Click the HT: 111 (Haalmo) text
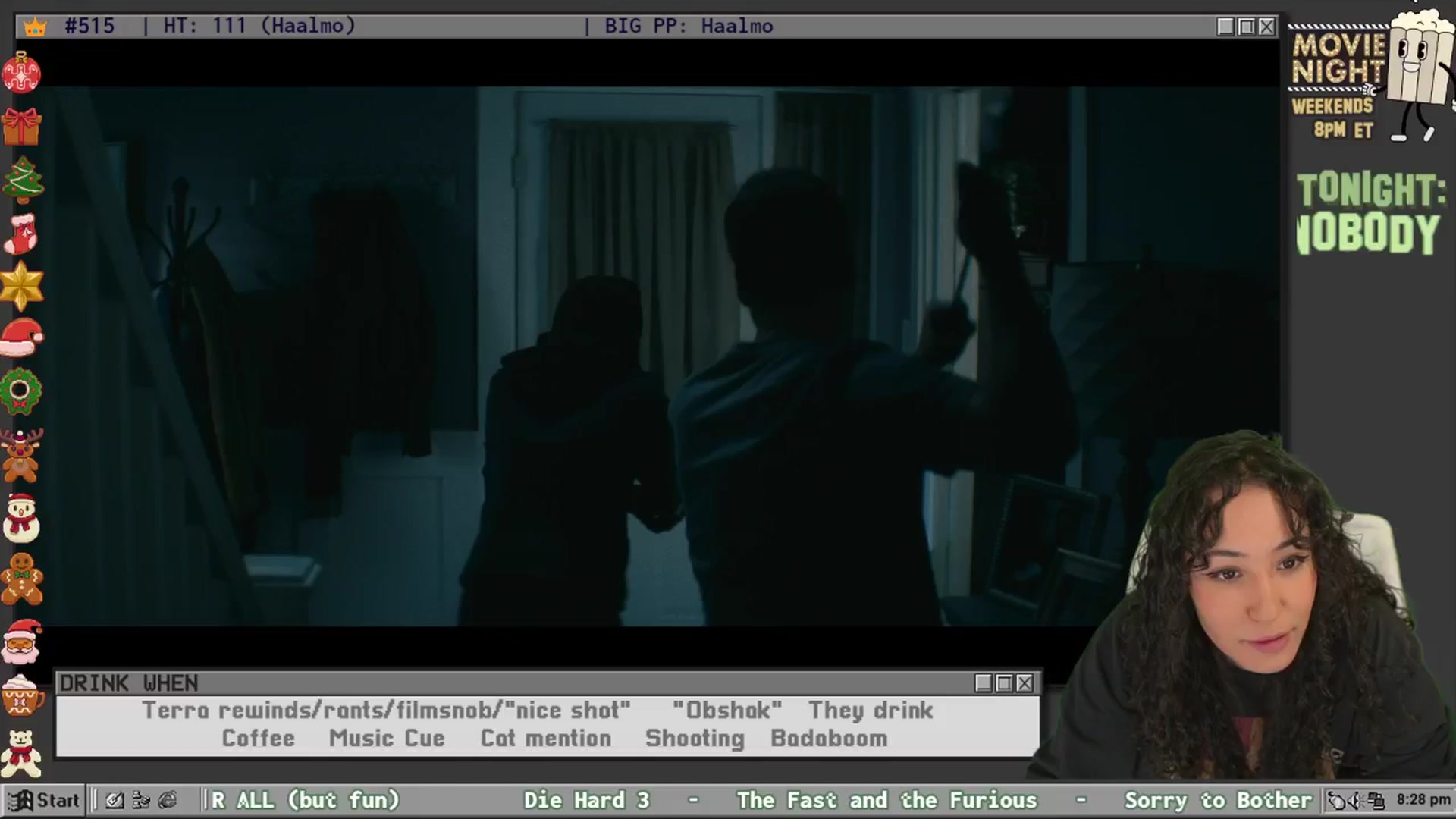 click(259, 26)
